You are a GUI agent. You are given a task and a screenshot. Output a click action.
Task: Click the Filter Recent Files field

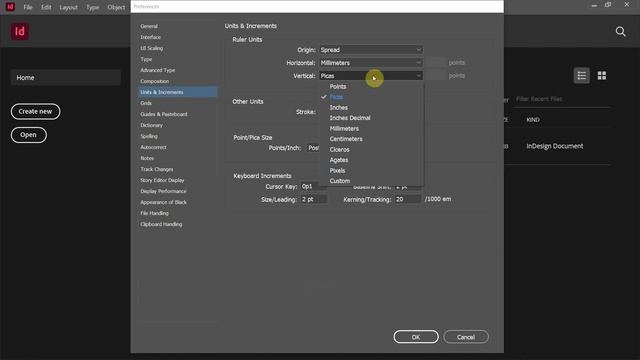pyautogui.click(x=561, y=99)
